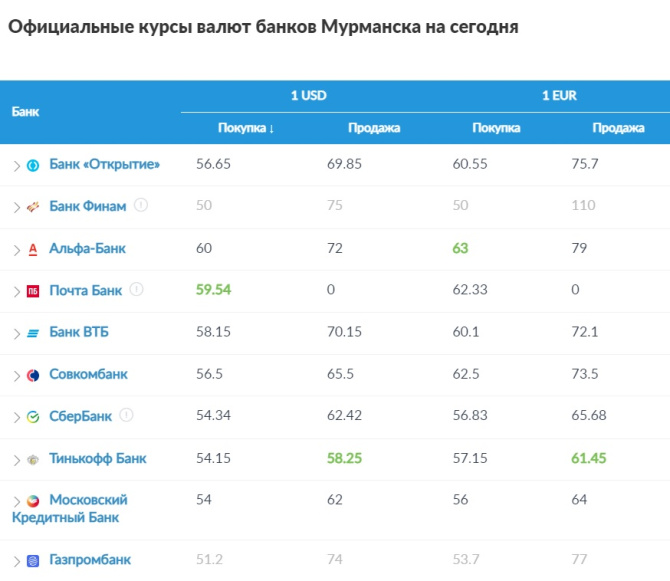
Task: Expand the Московский Кредитный Банк row
Action: (x=16, y=501)
